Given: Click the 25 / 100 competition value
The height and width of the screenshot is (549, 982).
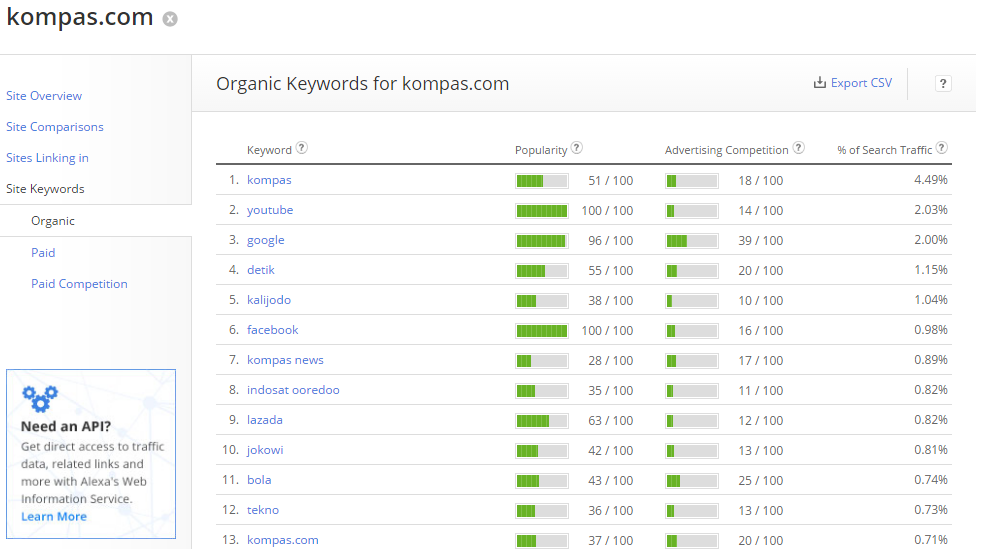Looking at the screenshot, I should pos(760,481).
